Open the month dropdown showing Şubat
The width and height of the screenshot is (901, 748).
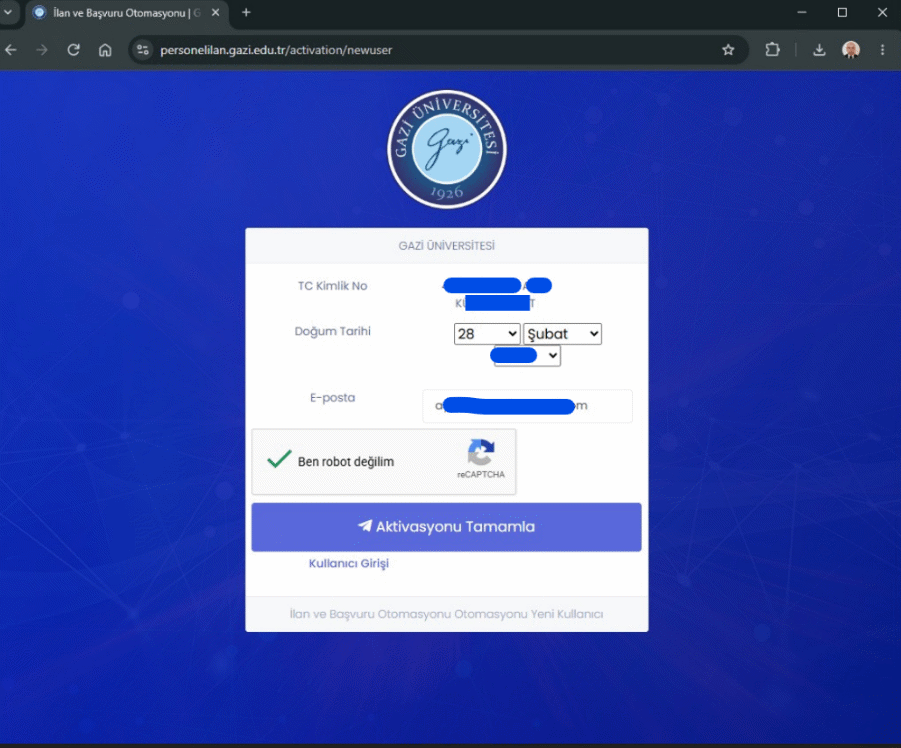click(562, 334)
